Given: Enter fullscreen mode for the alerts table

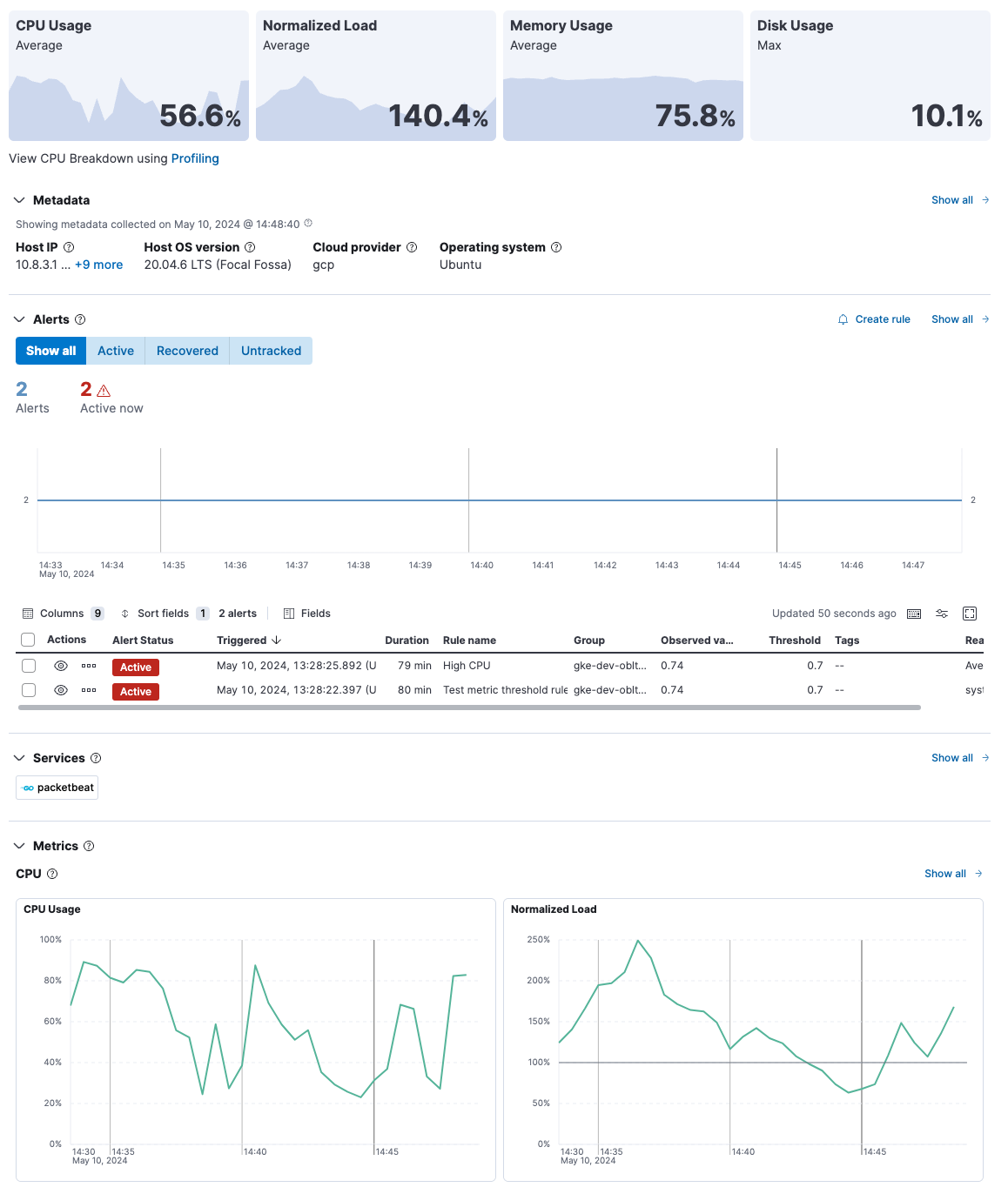Looking at the screenshot, I should [970, 614].
